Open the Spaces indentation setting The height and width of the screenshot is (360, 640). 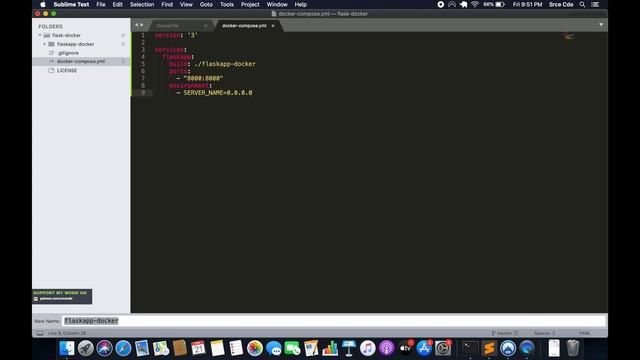click(544, 333)
